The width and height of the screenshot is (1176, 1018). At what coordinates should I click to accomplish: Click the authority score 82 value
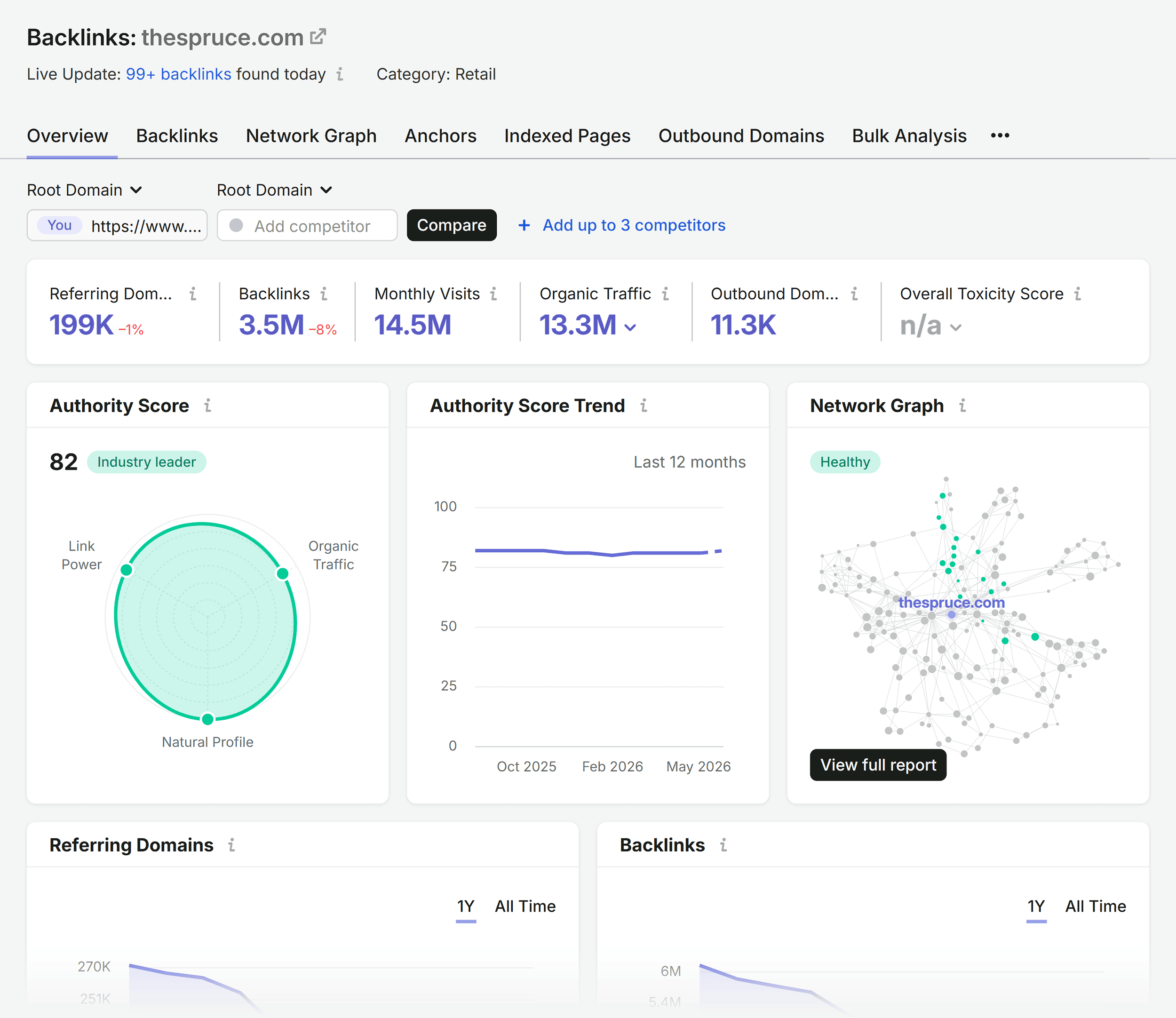64,462
